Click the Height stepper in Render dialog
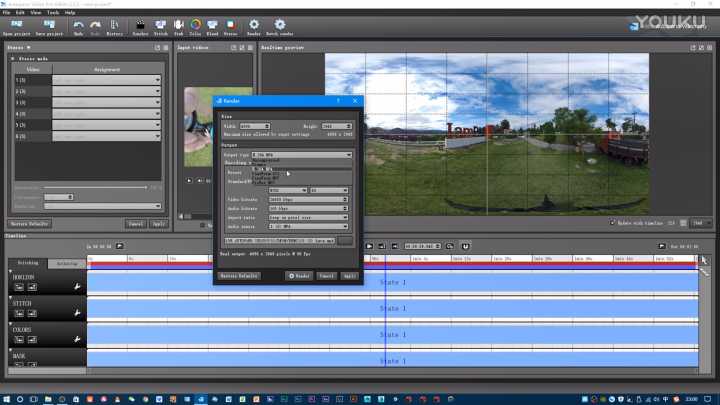Image resolution: width=720 pixels, height=405 pixels. [x=349, y=126]
